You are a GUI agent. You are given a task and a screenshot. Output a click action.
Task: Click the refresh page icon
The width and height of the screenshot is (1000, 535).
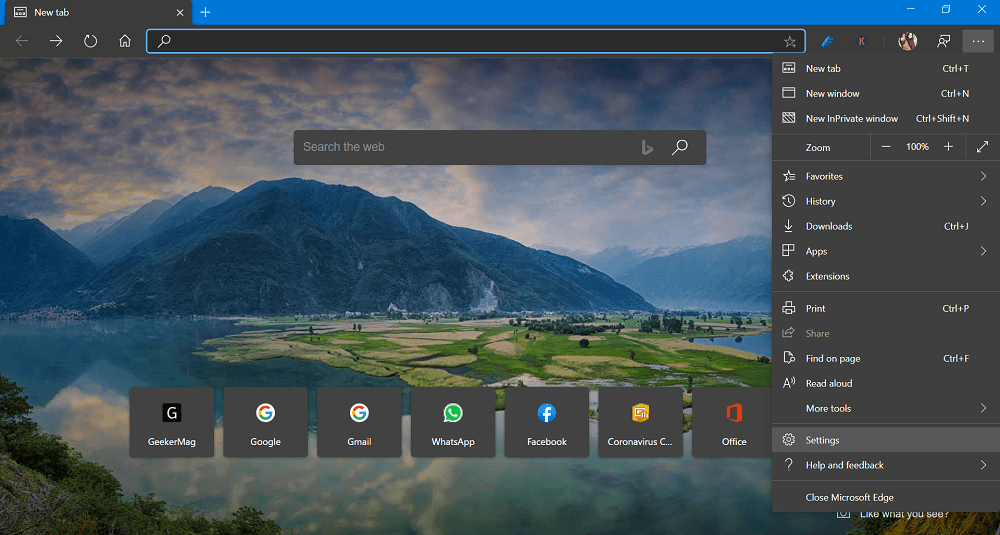91,41
